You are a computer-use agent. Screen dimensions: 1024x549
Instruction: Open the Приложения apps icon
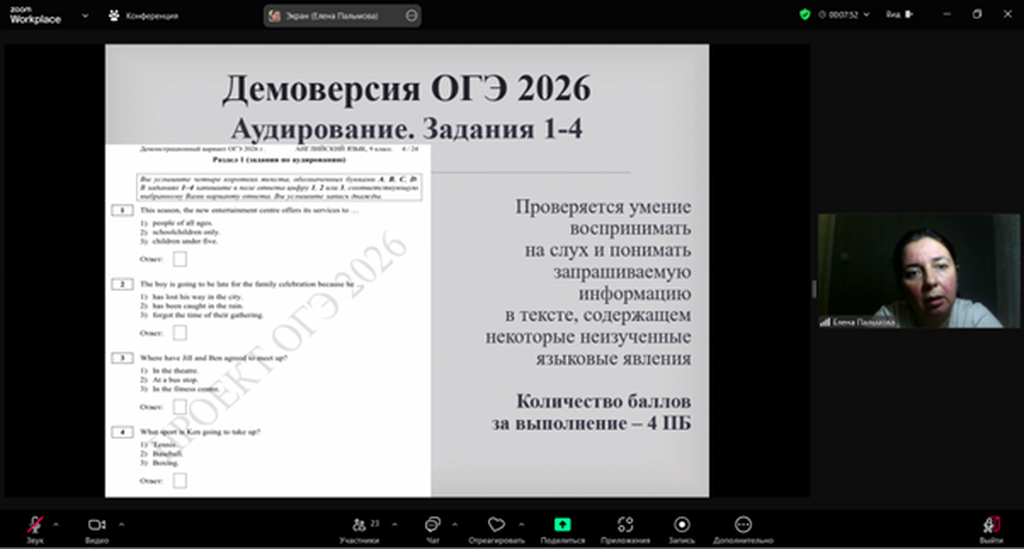point(626,525)
